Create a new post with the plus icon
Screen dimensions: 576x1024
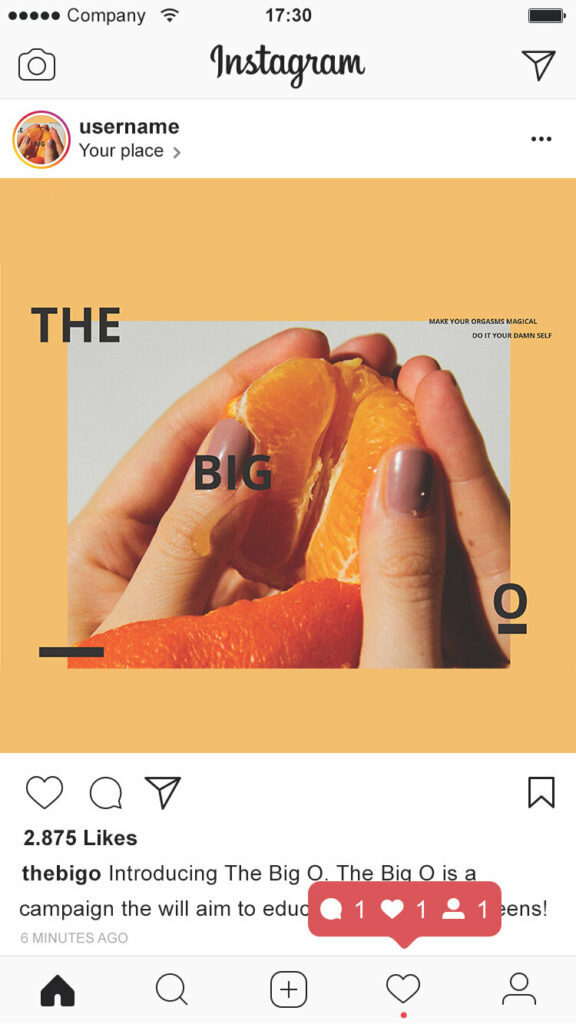click(x=289, y=989)
